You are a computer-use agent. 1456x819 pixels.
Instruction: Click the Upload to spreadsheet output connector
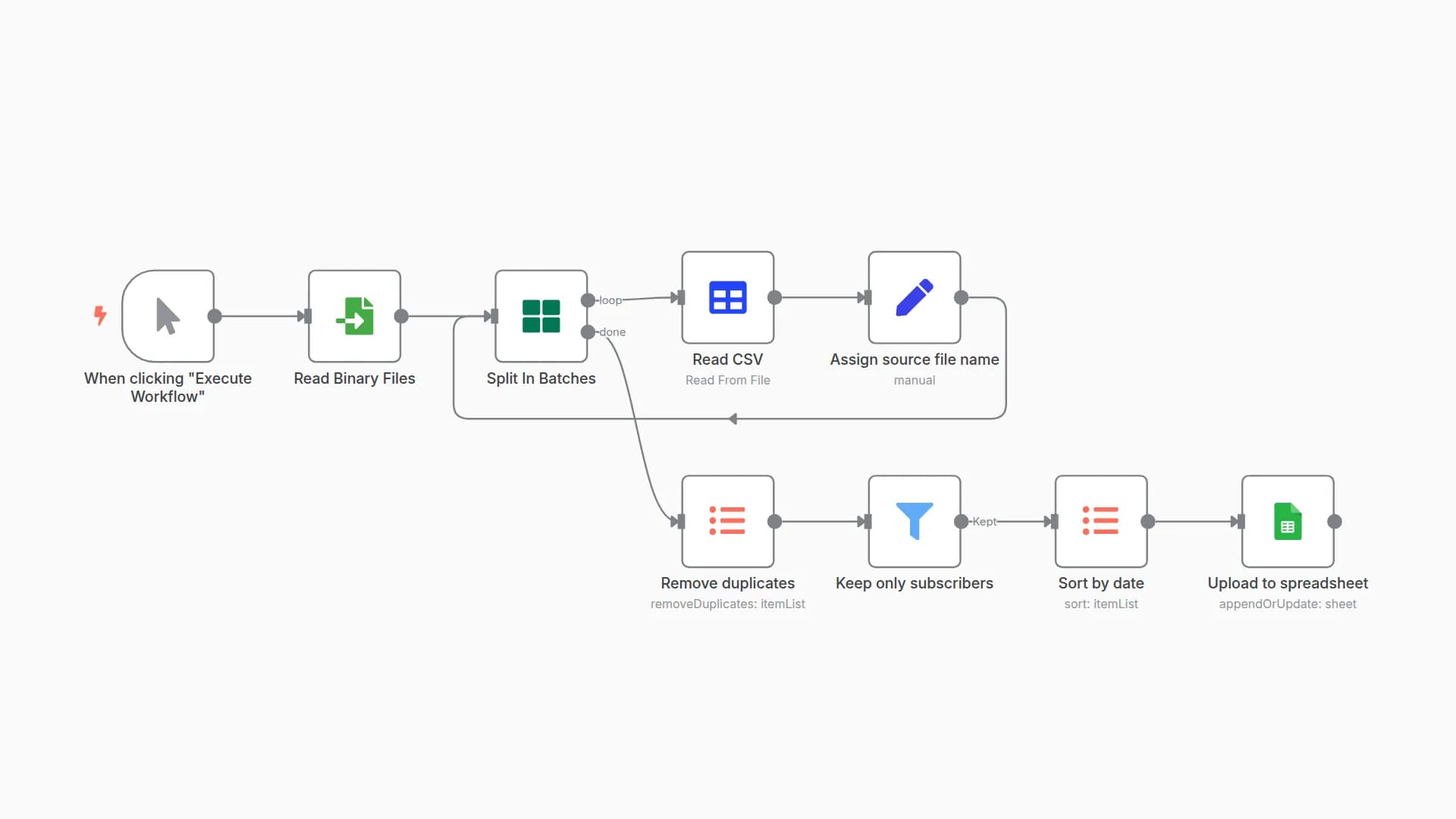[x=1335, y=521]
